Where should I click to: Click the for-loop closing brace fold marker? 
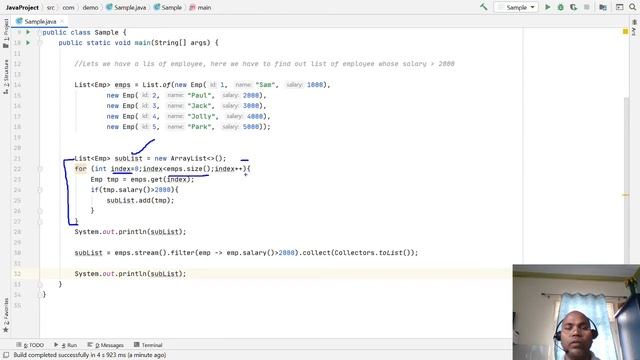tap(40, 221)
